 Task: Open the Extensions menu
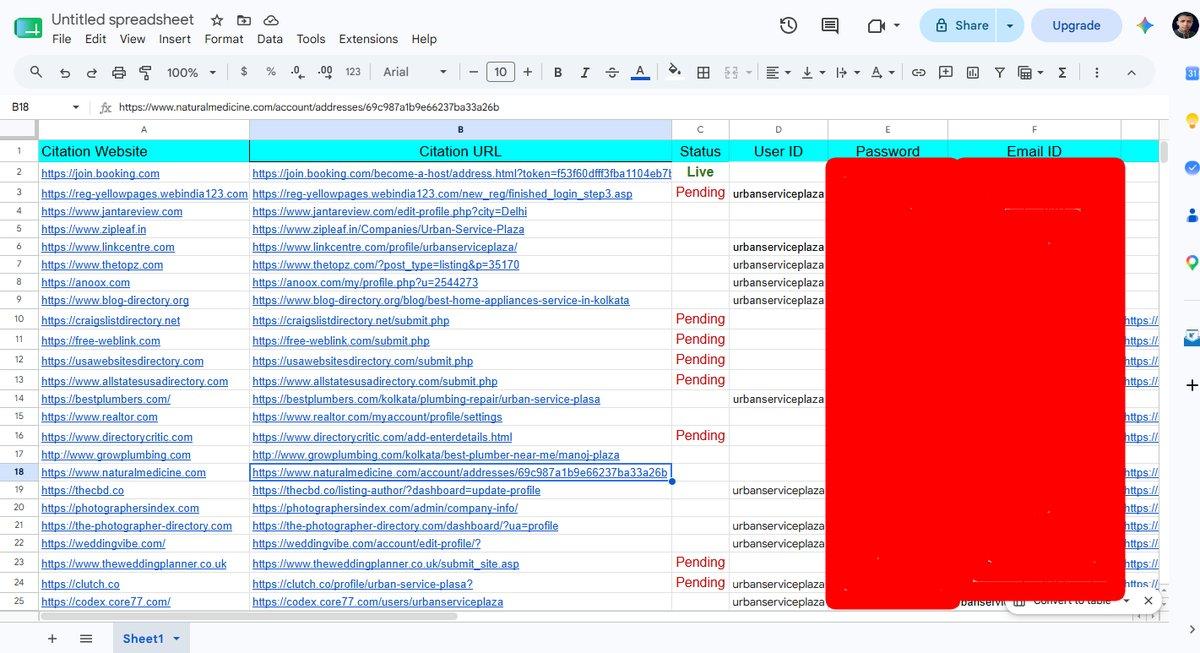pyautogui.click(x=368, y=39)
